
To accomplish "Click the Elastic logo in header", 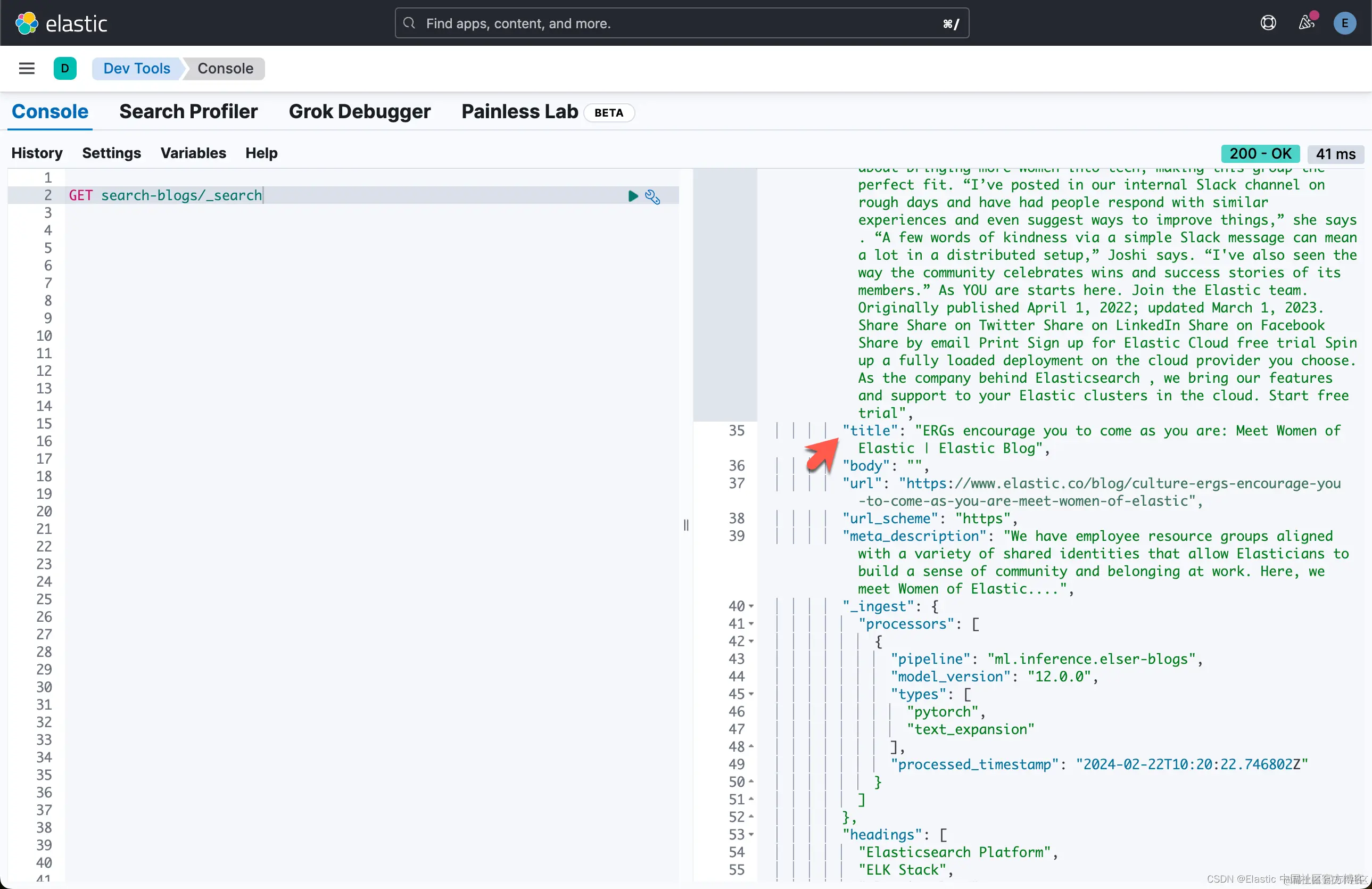I will 61,23.
